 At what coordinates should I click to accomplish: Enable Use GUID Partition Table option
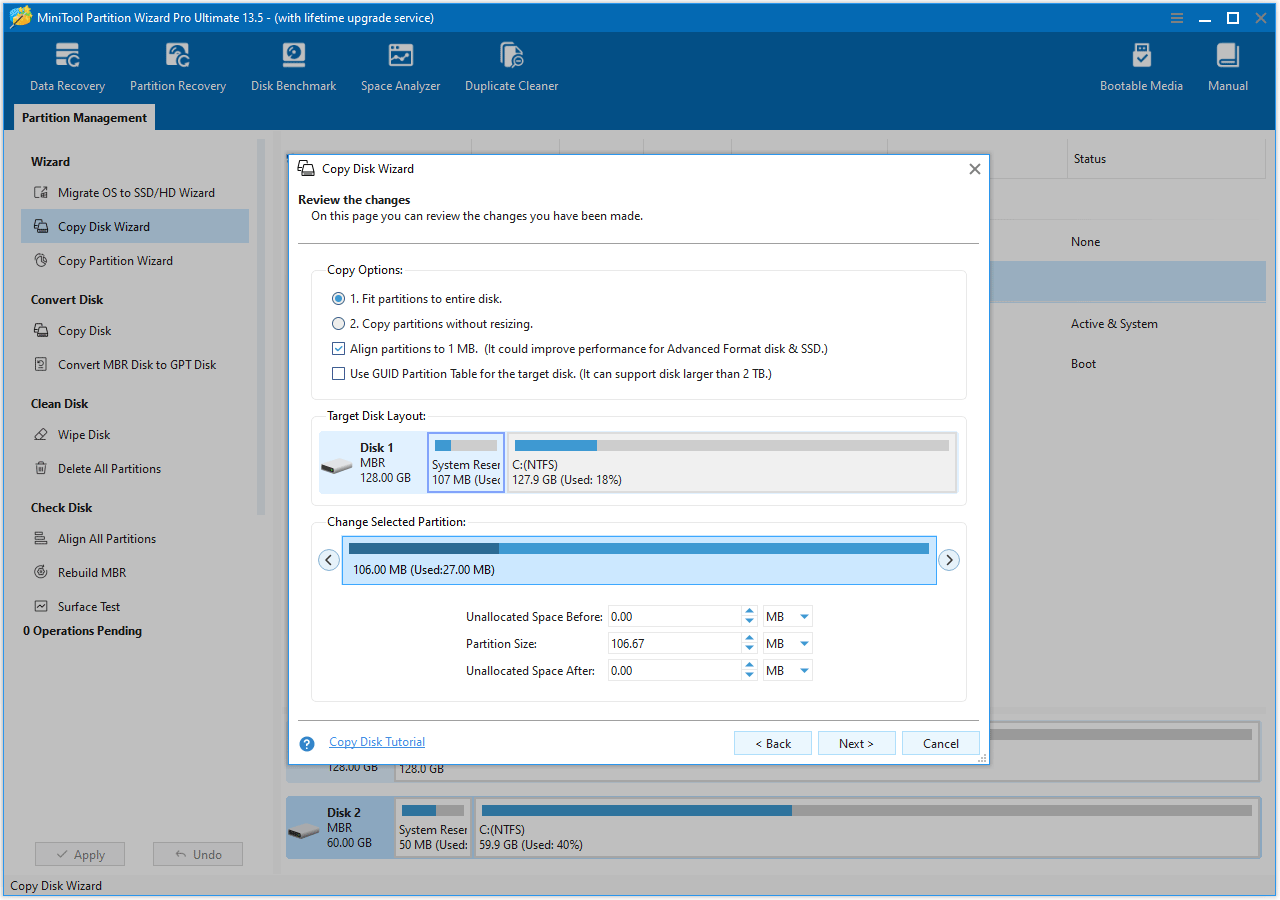click(x=338, y=373)
